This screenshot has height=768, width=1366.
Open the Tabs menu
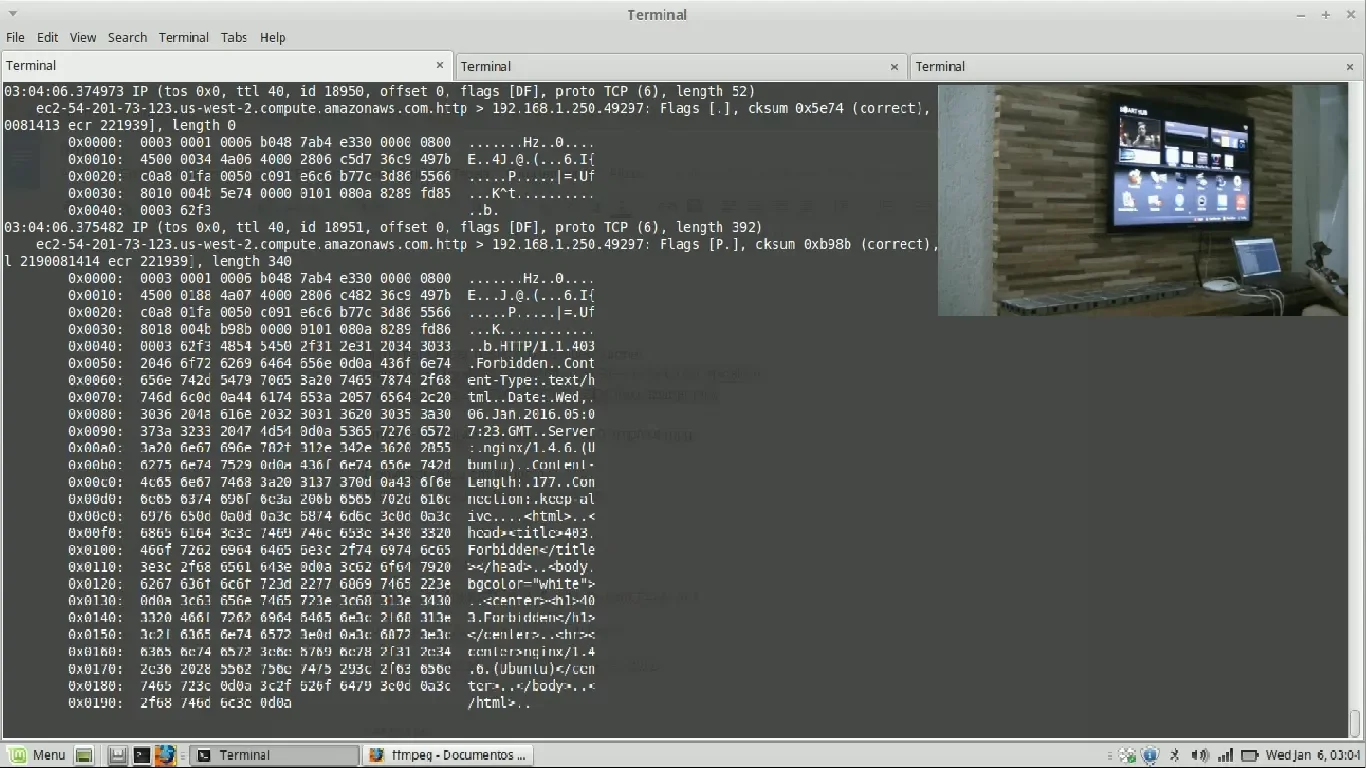[x=234, y=37]
